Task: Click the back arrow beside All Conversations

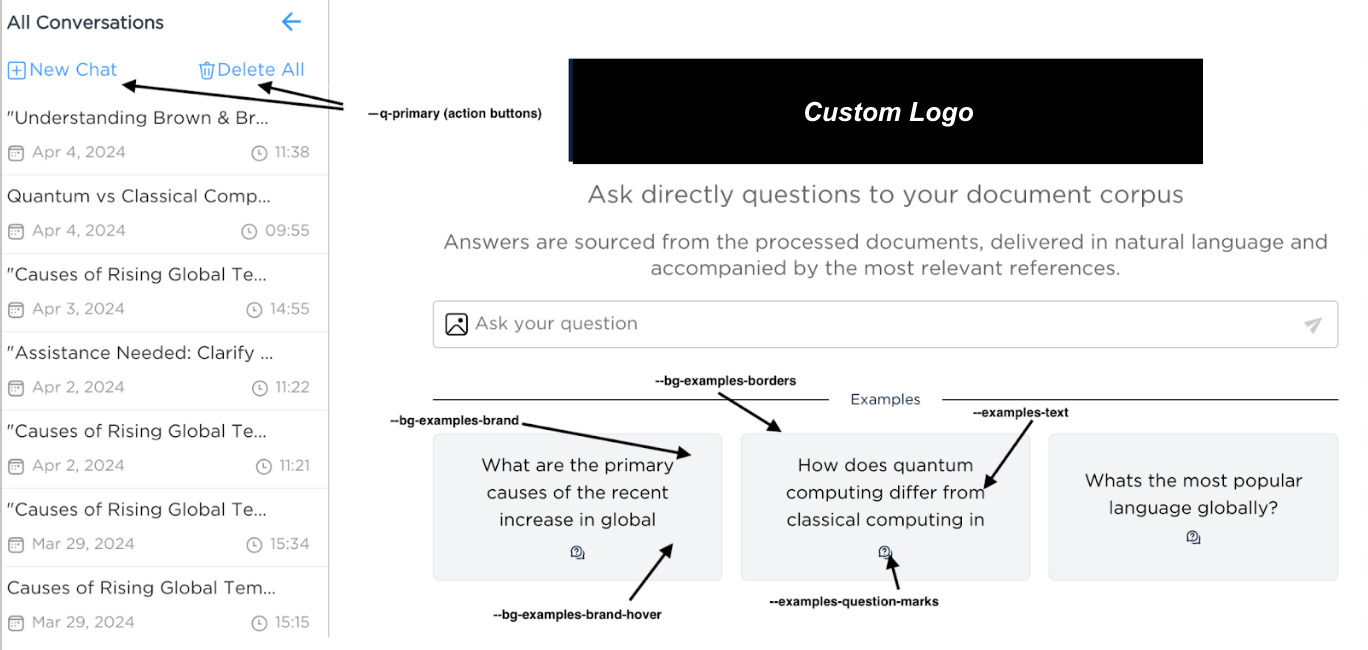Action: [291, 22]
